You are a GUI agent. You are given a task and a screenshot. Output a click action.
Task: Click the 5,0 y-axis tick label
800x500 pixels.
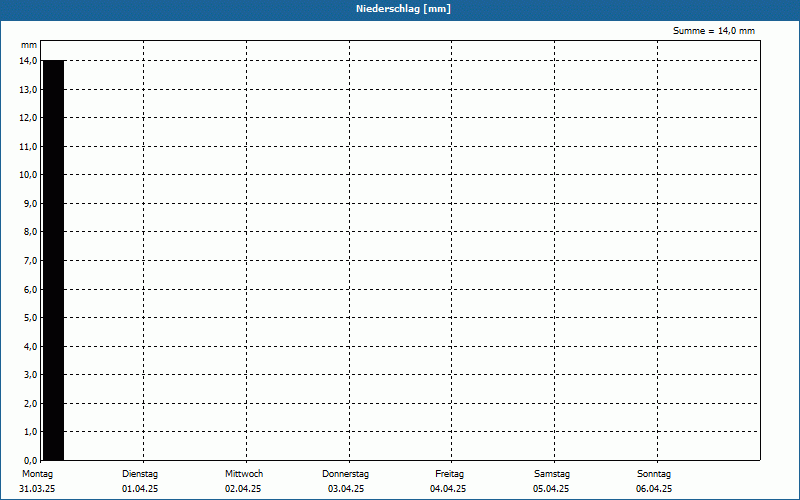coord(30,318)
